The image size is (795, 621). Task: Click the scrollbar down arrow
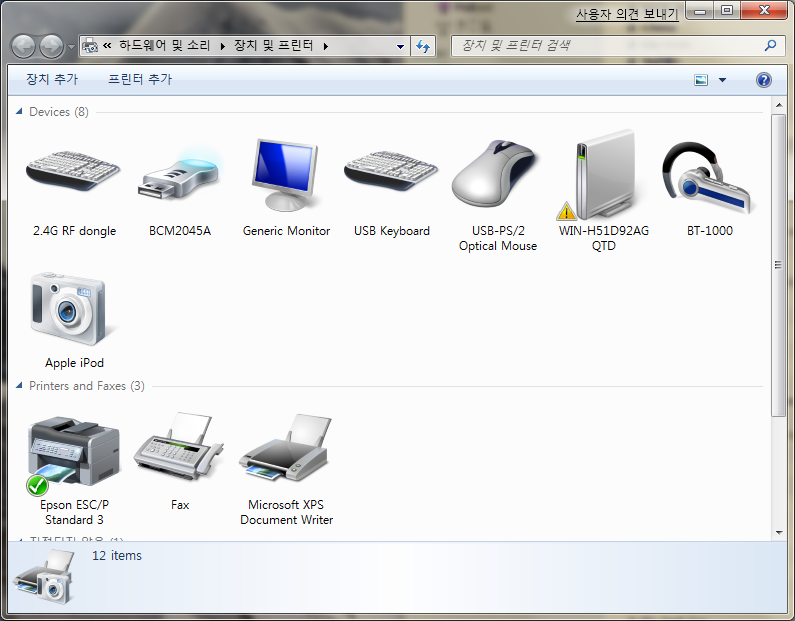778,532
